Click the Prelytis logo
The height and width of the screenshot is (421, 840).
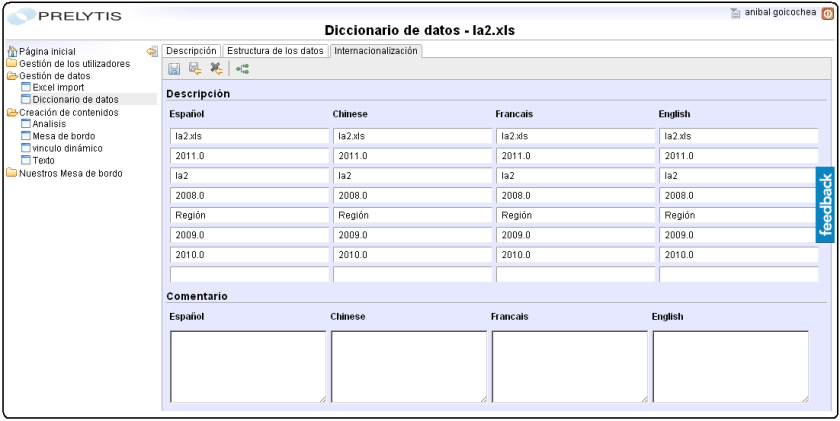point(64,16)
